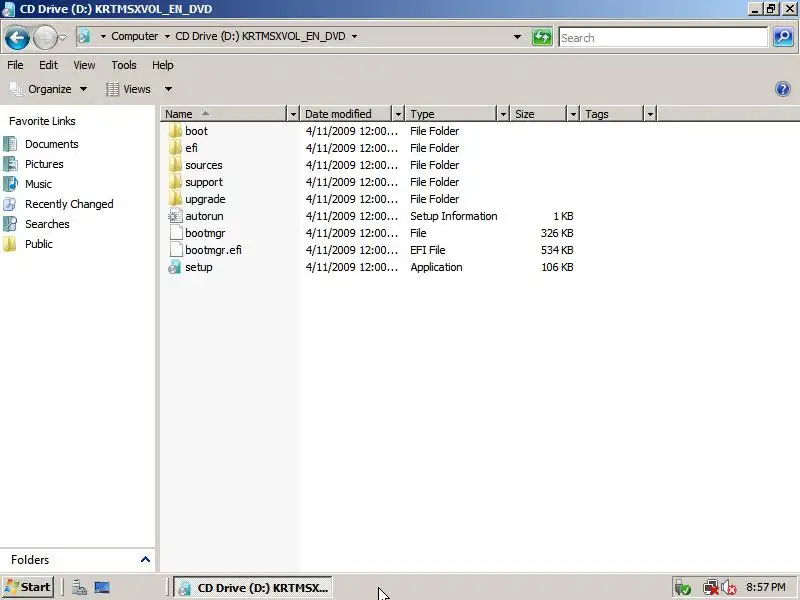
Task: Select the support folder icon
Action: (175, 182)
